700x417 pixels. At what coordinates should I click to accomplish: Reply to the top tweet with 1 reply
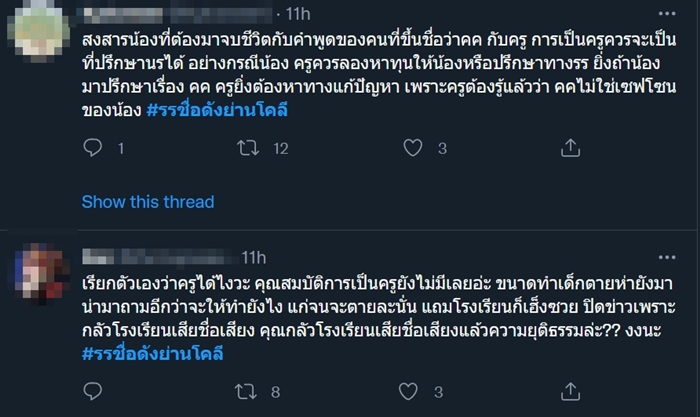pos(93,148)
